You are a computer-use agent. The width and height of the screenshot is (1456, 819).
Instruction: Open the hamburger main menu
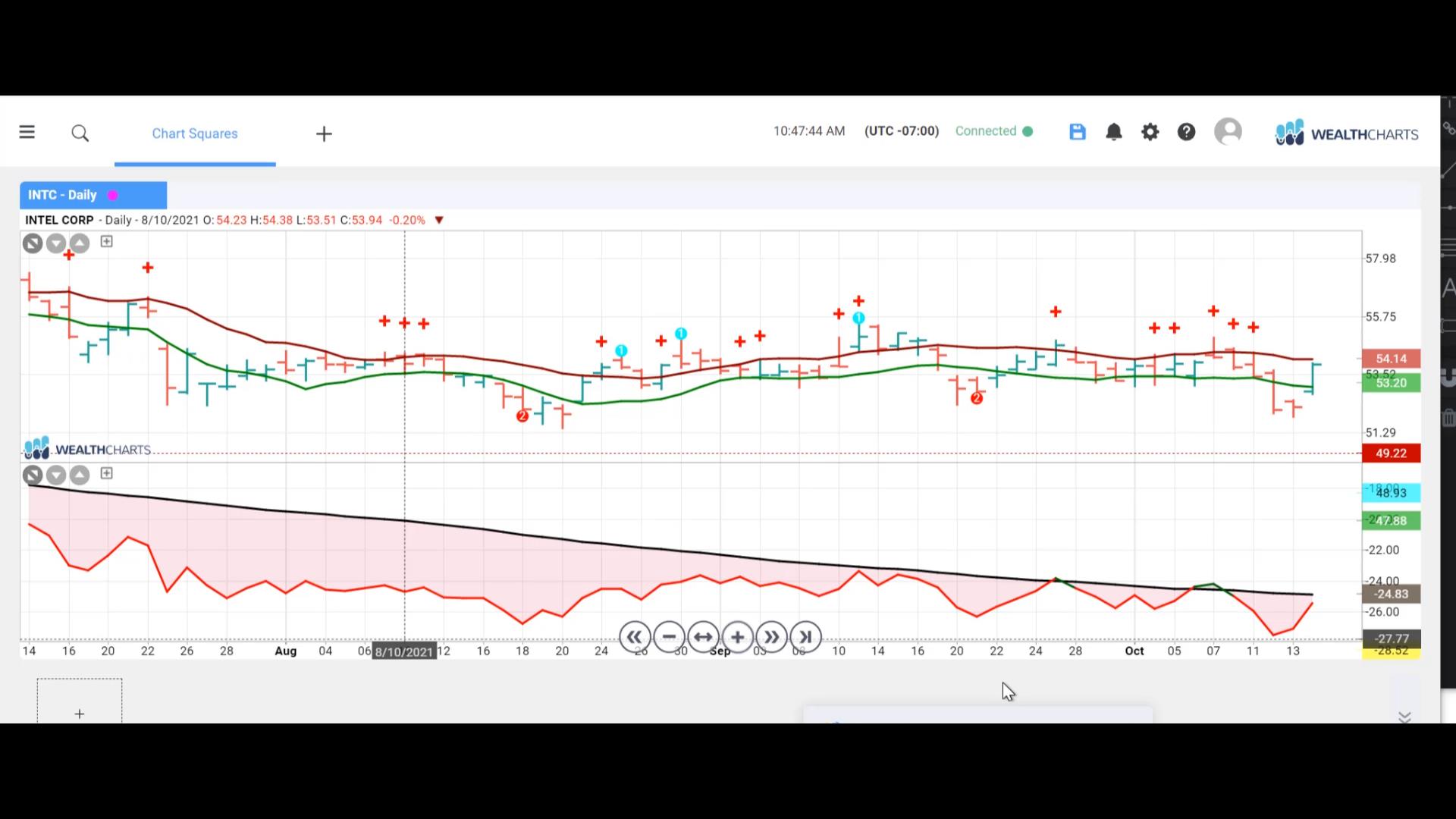[x=27, y=133]
